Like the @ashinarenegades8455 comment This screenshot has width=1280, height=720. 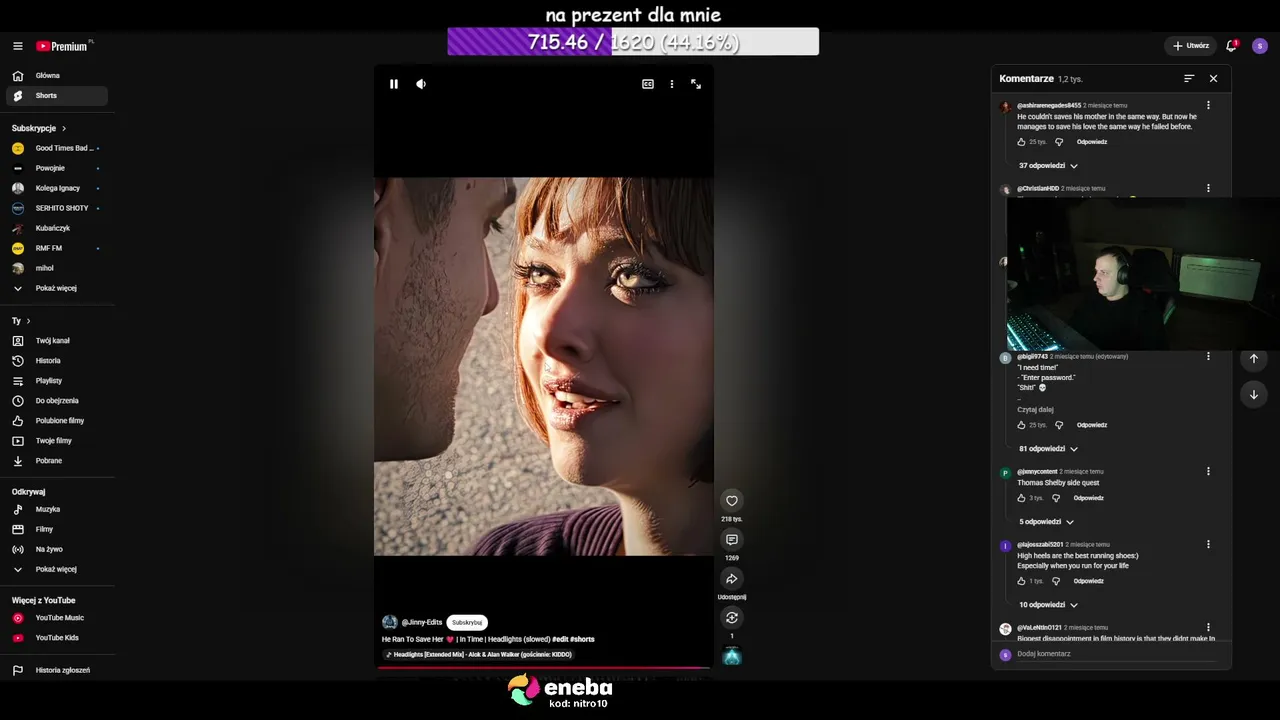tap(1021, 142)
